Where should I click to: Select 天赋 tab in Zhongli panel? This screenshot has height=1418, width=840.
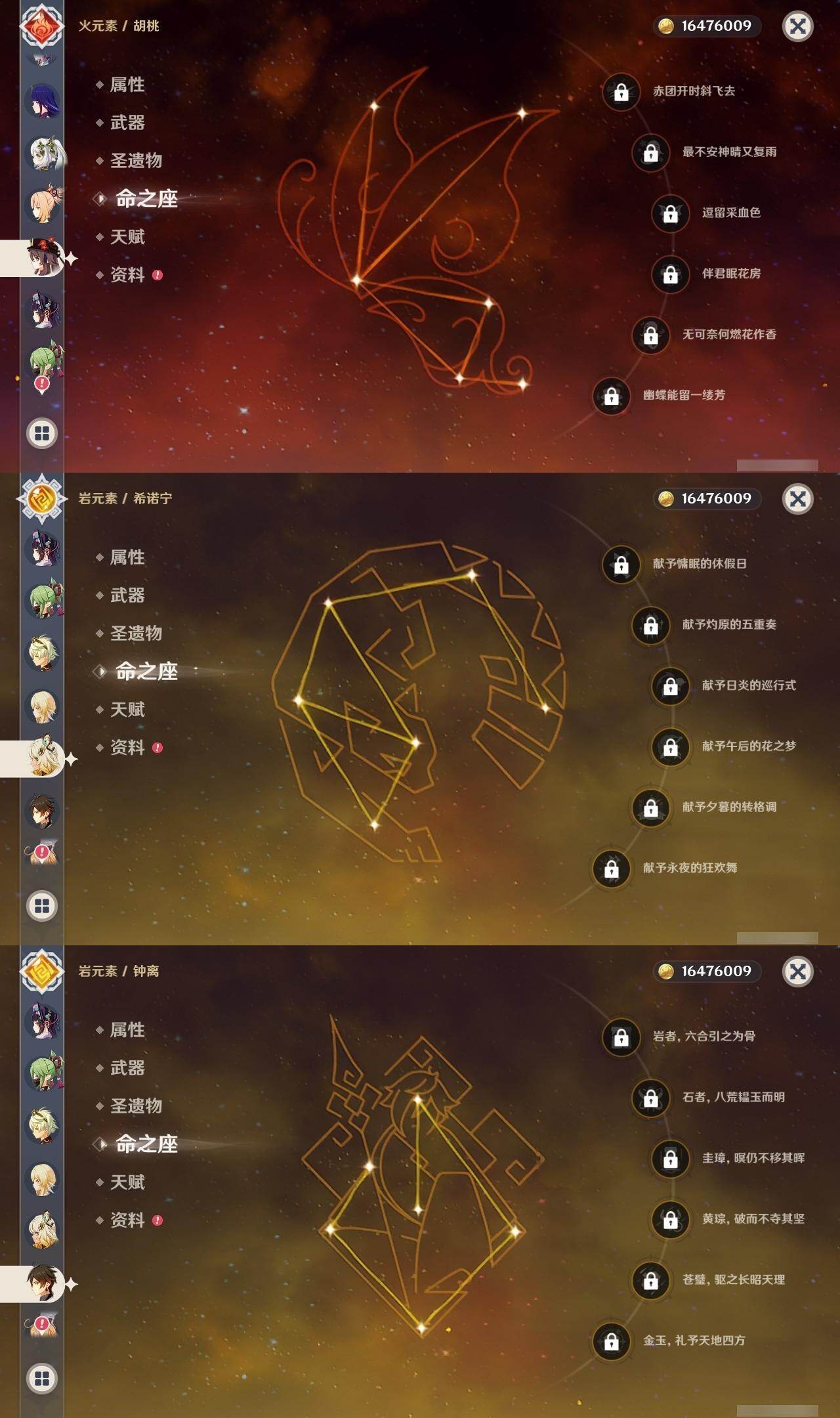127,1182
